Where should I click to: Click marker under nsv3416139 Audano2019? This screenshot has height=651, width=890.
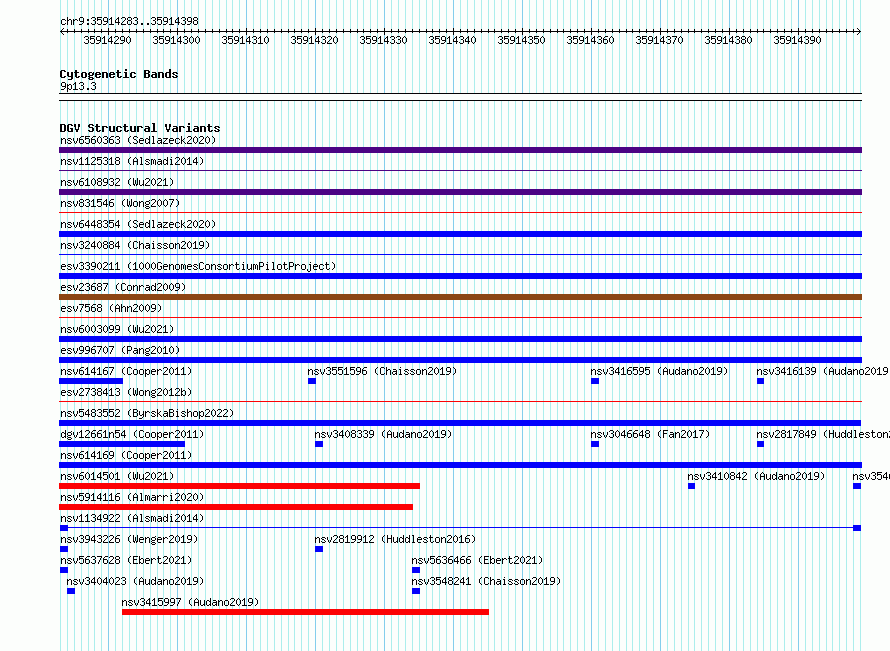point(761,381)
